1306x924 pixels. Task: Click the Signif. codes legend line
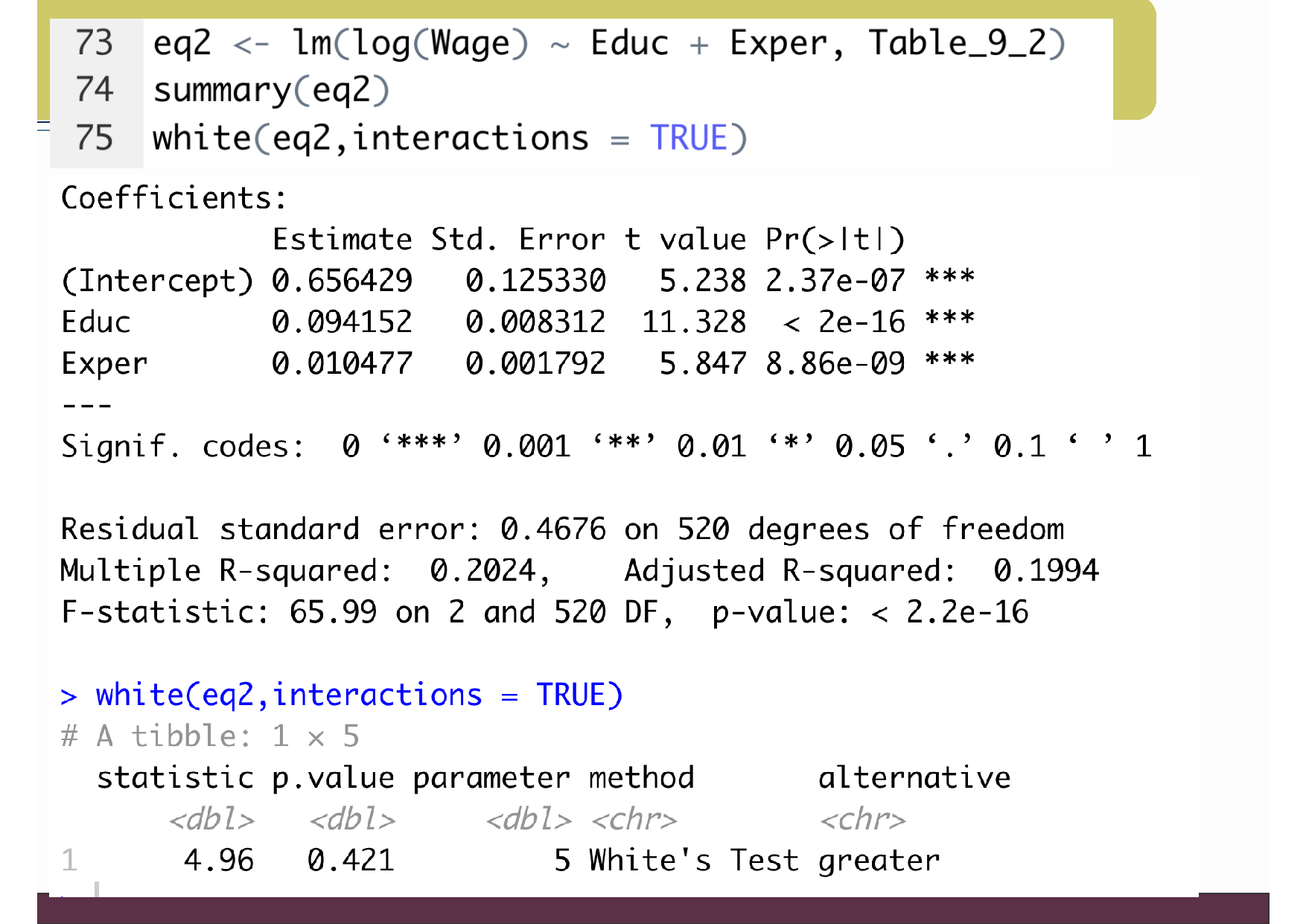[x=605, y=446]
